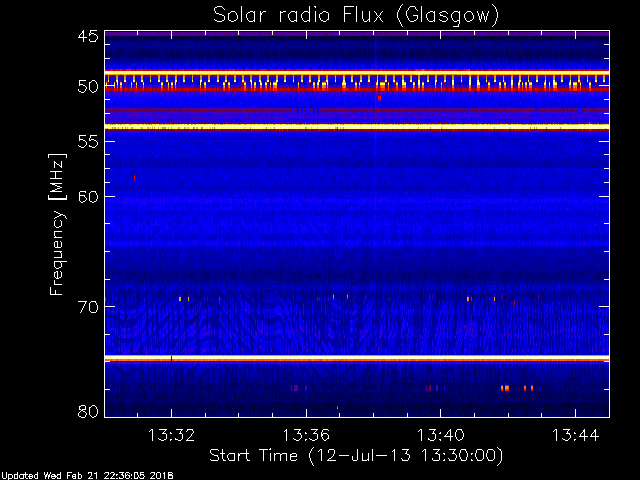Screen dimensions: 640x480
Task: Click the bright yellow band just above 50 MHz
Action: (356, 72)
